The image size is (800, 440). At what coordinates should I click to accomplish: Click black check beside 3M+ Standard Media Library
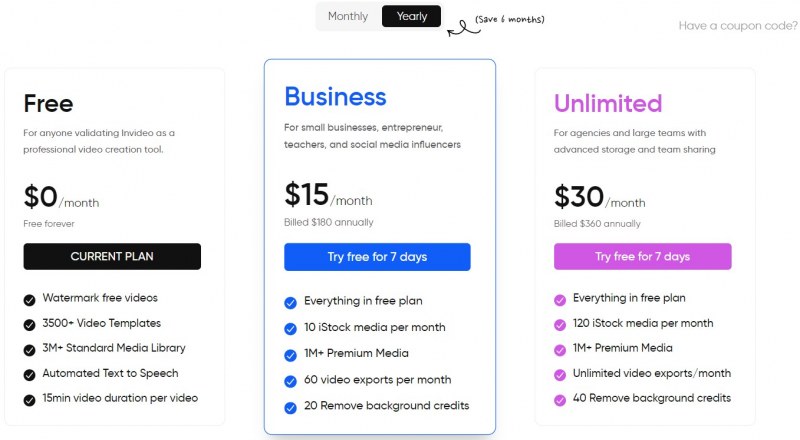pos(30,350)
